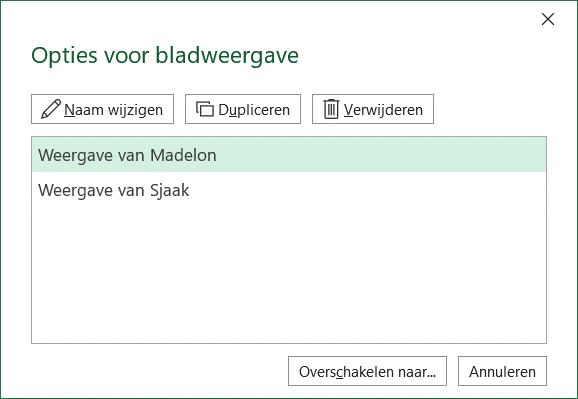Click the Naam wijzigen text label
578x399 pixels.
114,110
